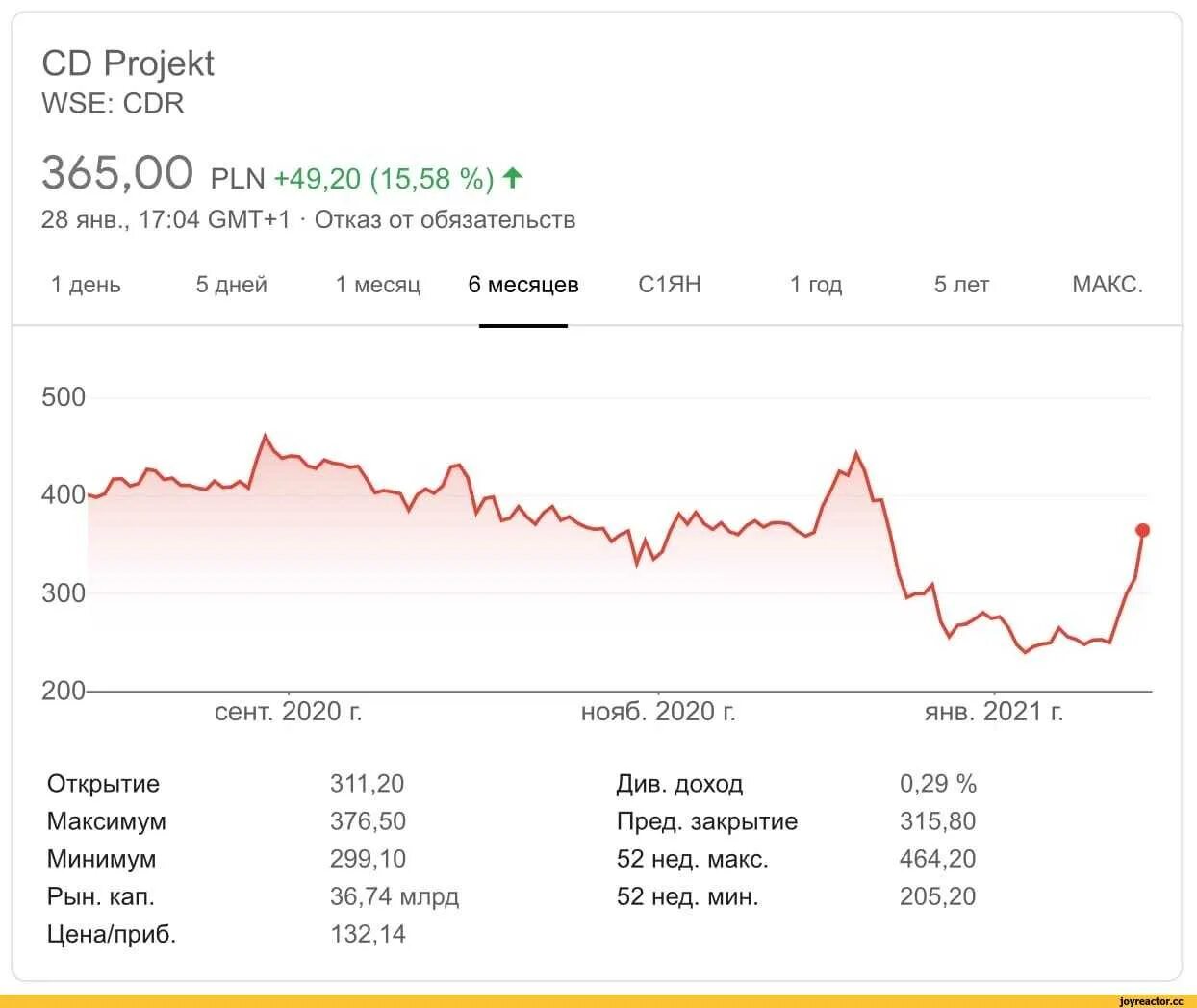Choose the 5 лет range tab
Image resolution: width=1197 pixels, height=1008 pixels.
(x=961, y=285)
